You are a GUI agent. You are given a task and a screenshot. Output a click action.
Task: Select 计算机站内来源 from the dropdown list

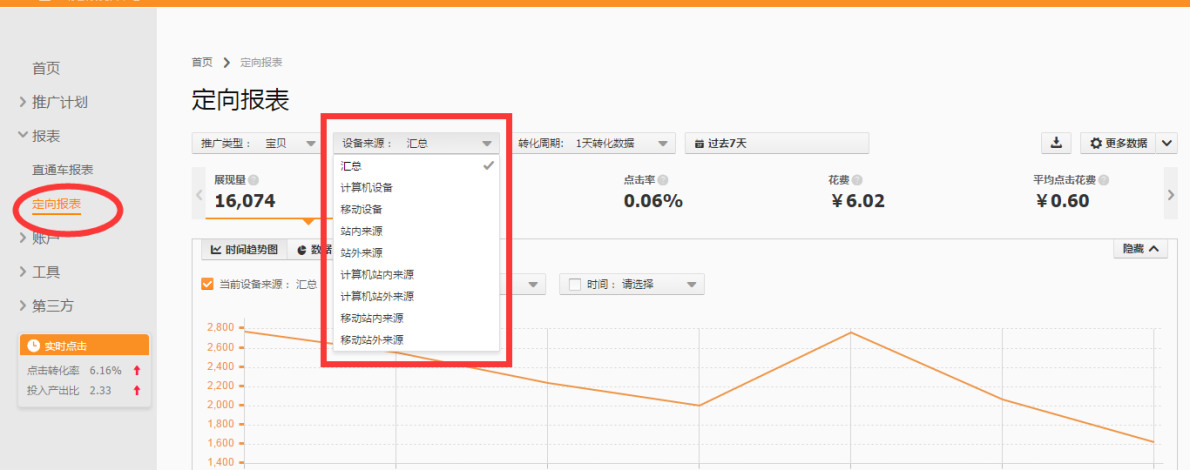(x=416, y=274)
